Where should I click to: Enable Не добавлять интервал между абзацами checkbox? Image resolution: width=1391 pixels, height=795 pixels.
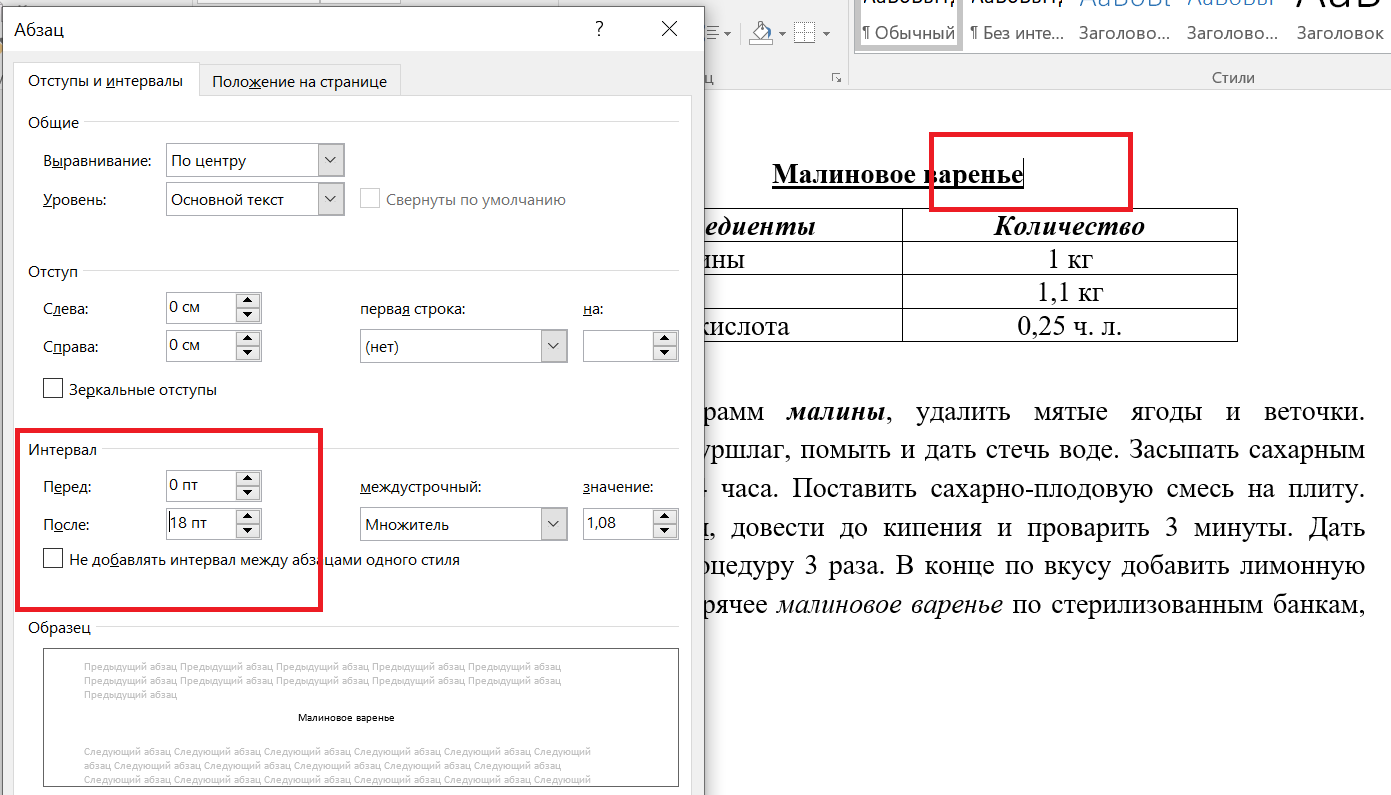53,560
